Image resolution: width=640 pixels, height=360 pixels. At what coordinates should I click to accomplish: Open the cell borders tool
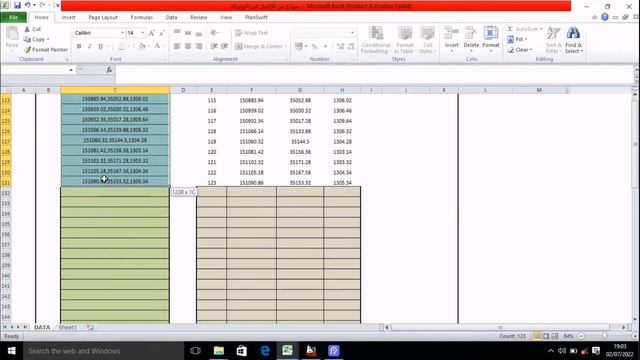point(121,46)
